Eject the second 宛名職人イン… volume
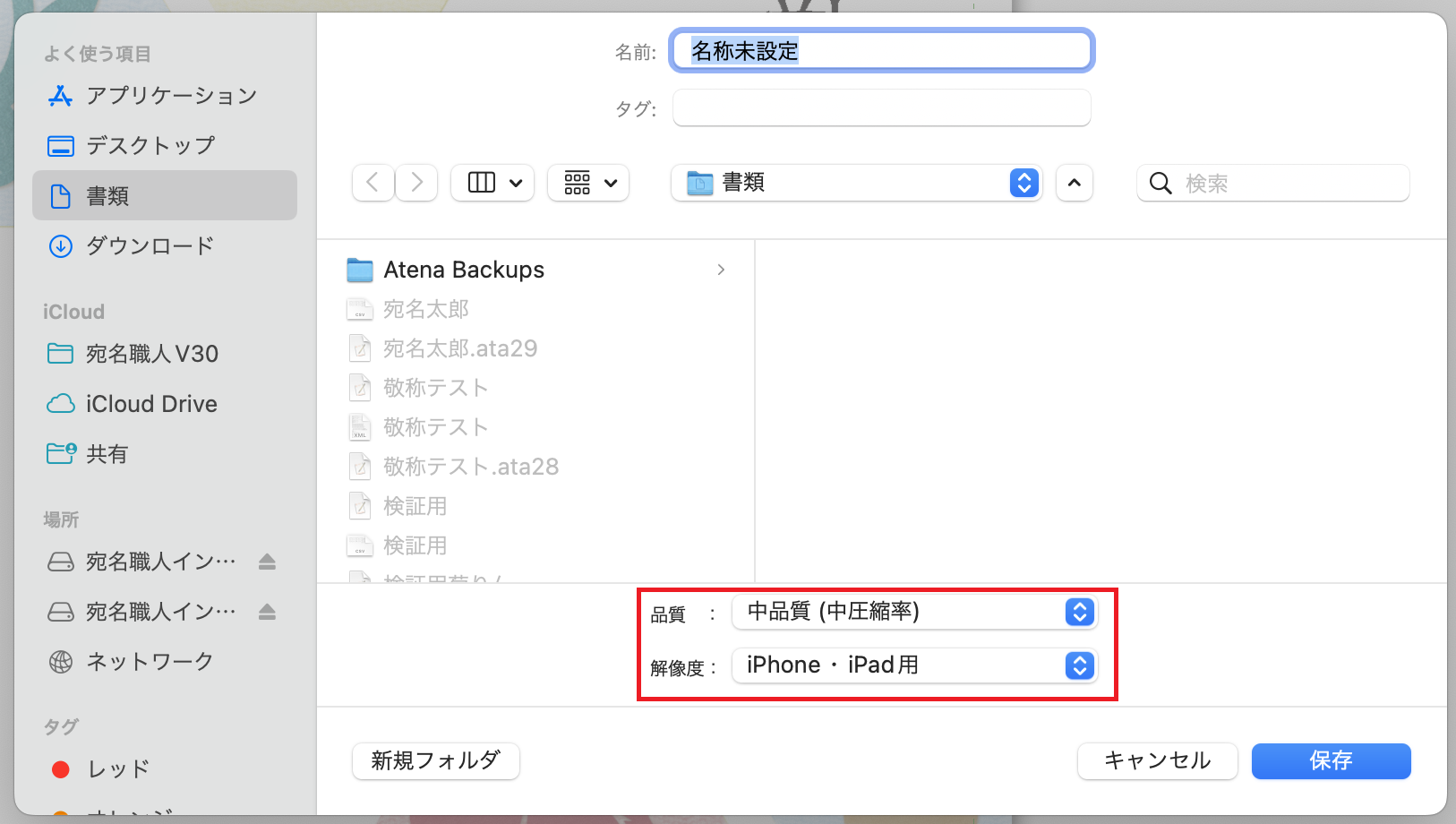This screenshot has height=824, width=1456. pyautogui.click(x=267, y=612)
